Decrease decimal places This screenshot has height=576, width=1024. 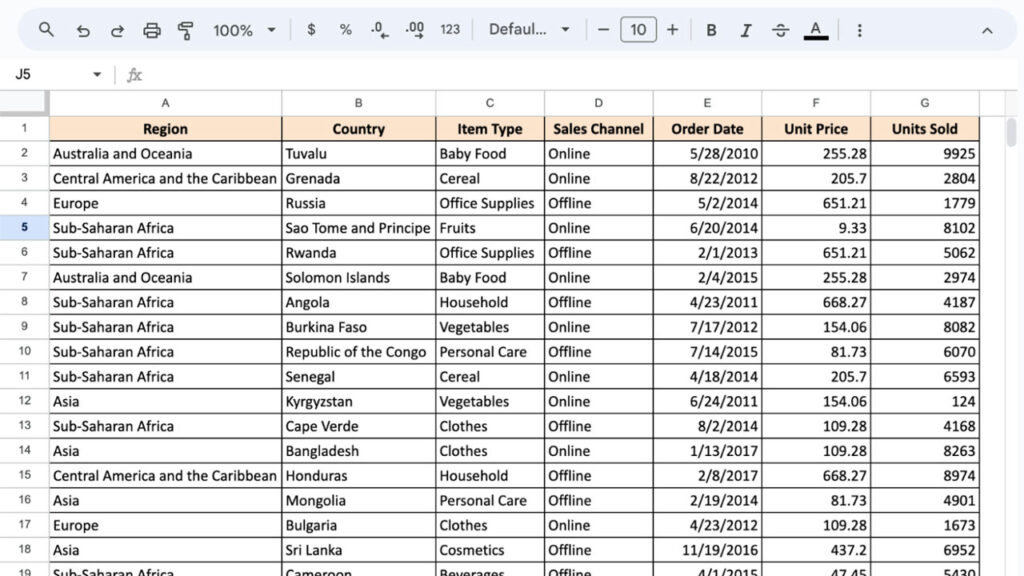379,30
